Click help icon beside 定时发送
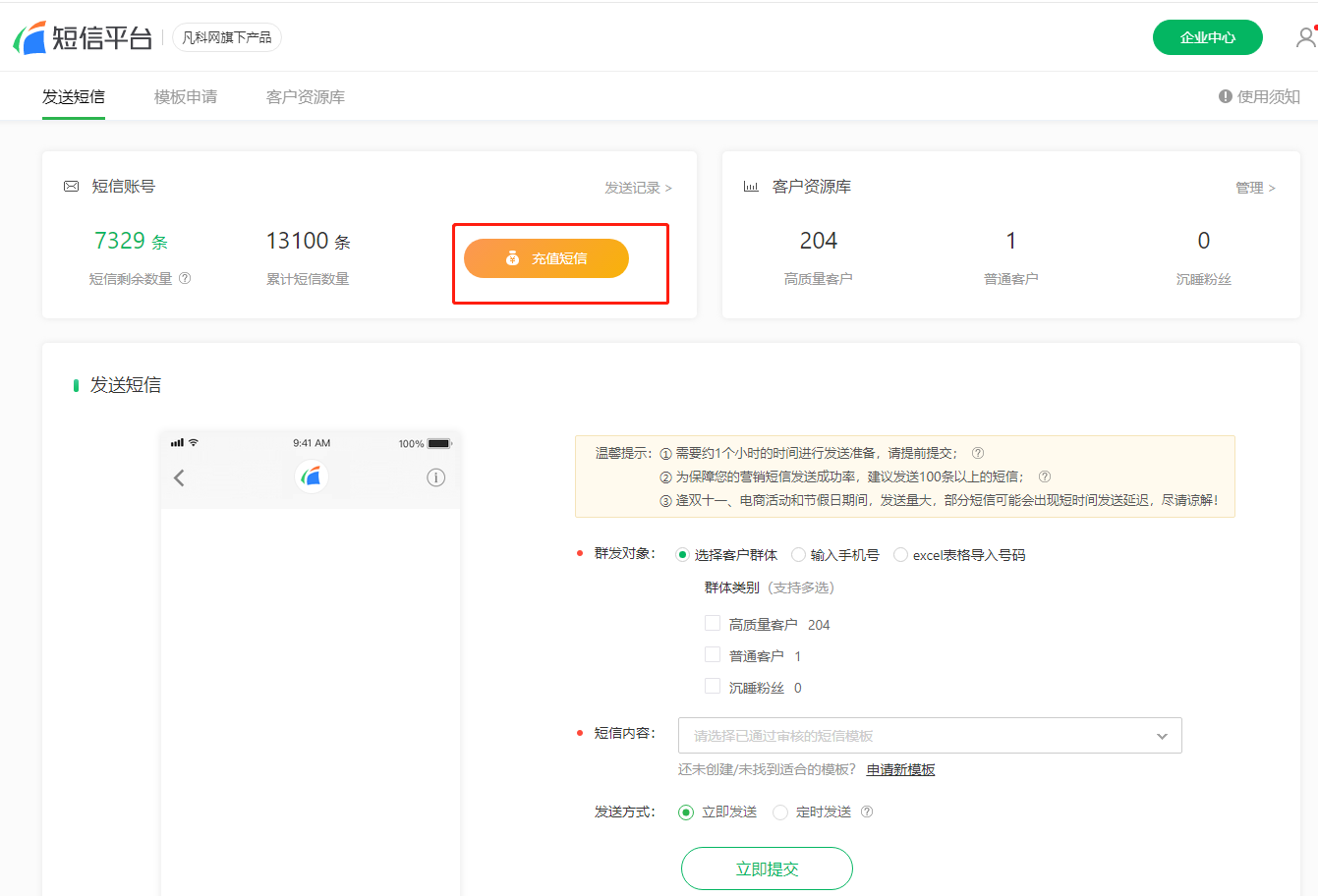 click(867, 812)
